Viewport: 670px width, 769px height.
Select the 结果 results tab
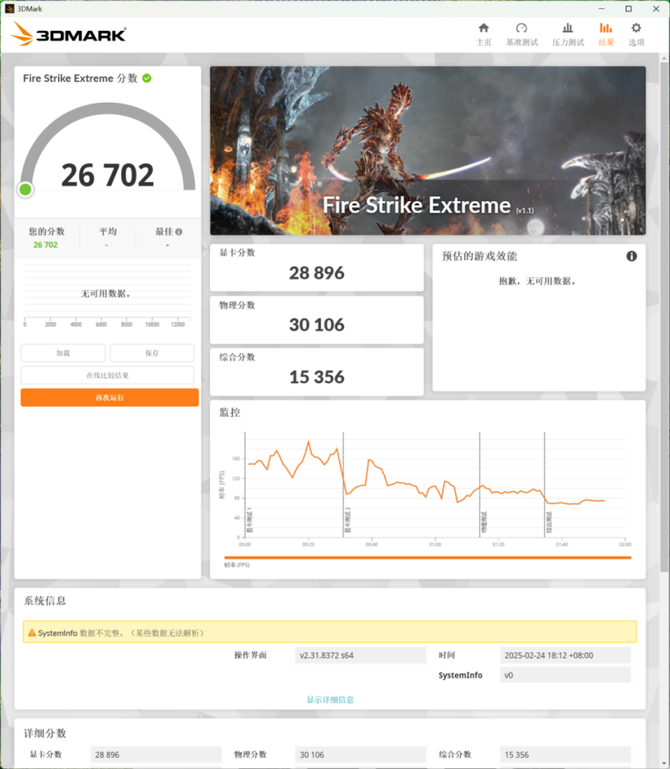606,34
